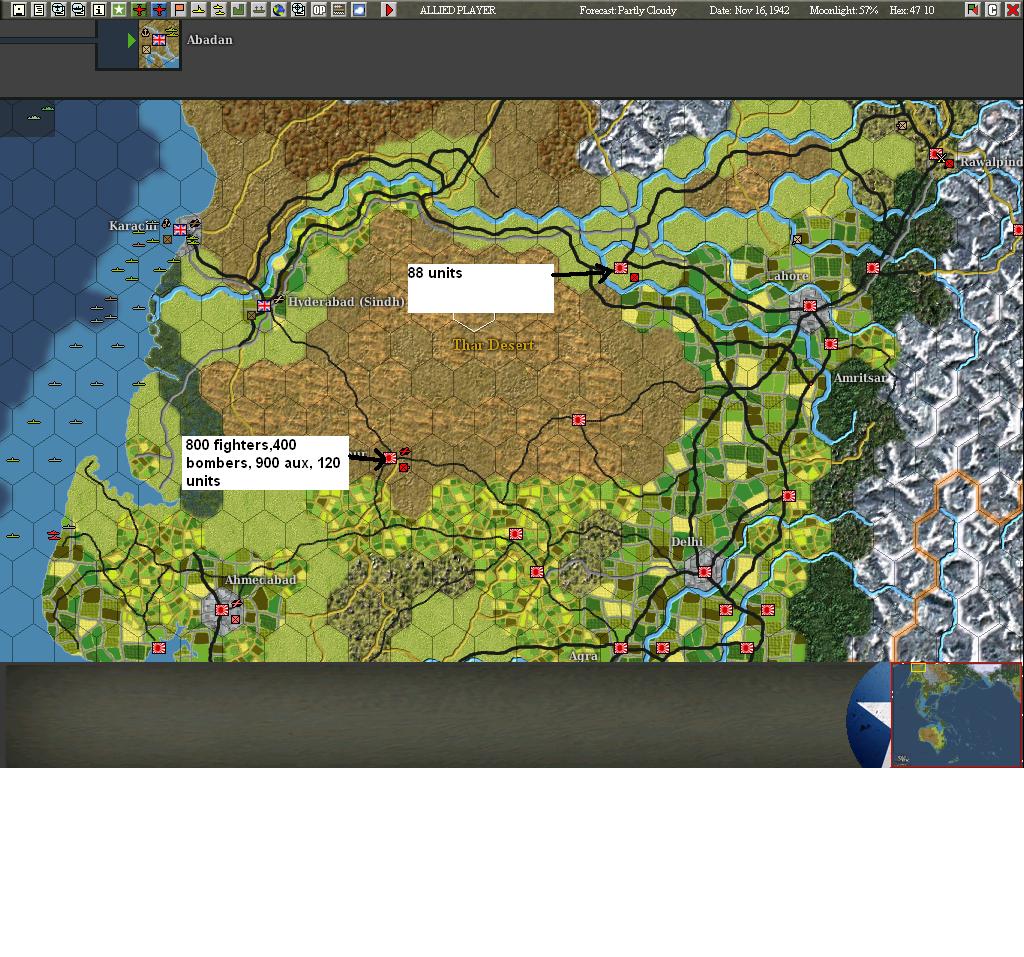Click the Abadan label text
The width and height of the screenshot is (1024, 957).
point(210,40)
